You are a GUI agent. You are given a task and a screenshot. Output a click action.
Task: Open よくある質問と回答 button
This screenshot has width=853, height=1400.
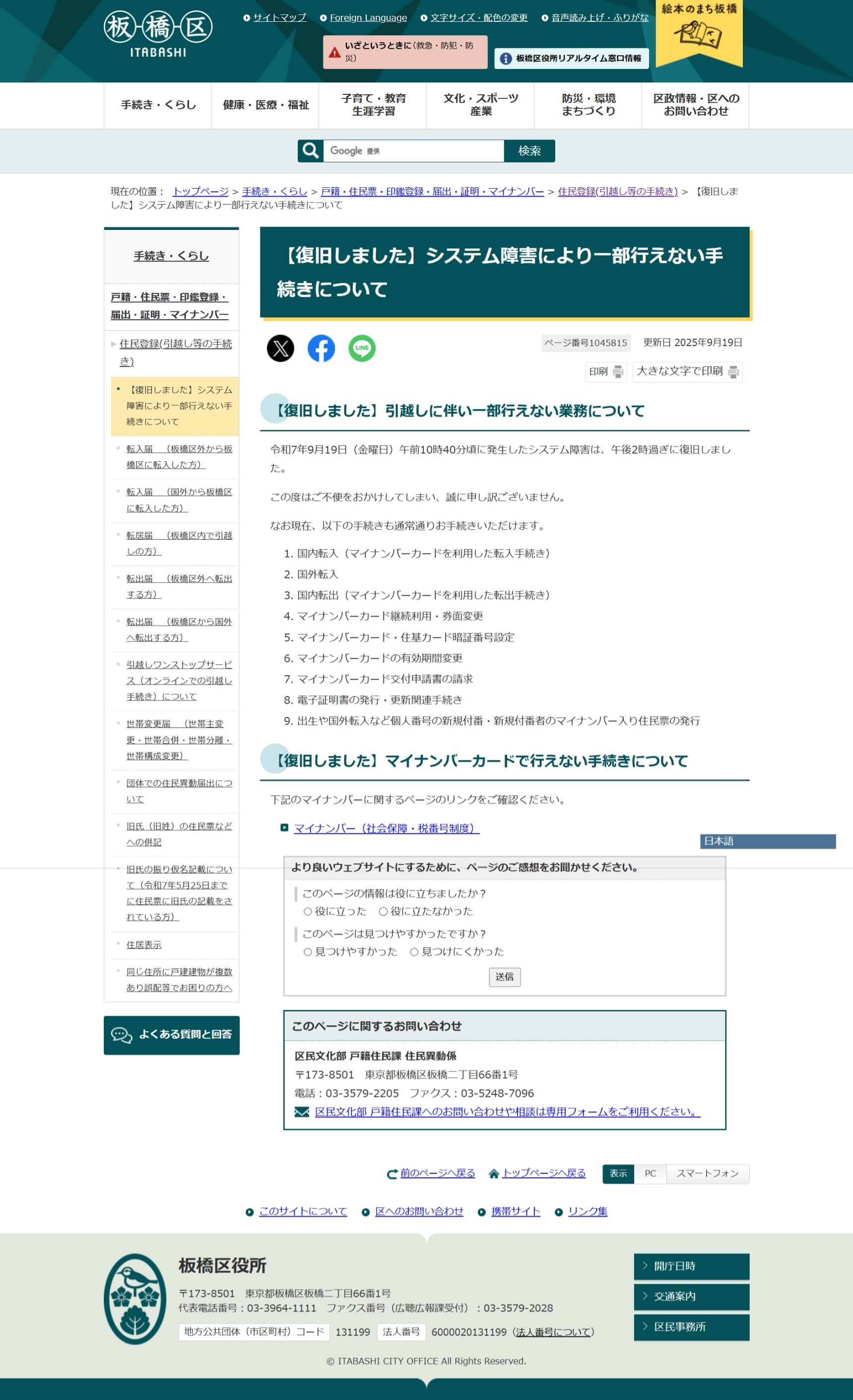click(x=172, y=1035)
